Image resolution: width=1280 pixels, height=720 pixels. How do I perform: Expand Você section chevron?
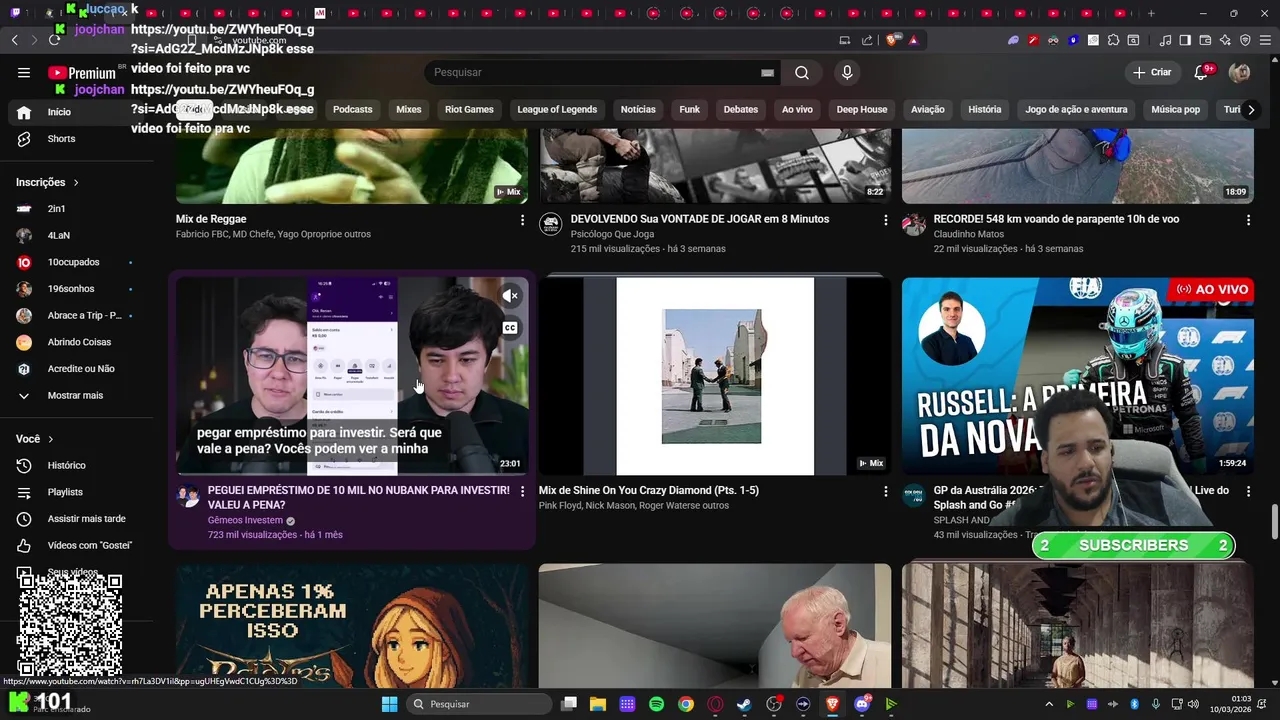click(x=51, y=439)
